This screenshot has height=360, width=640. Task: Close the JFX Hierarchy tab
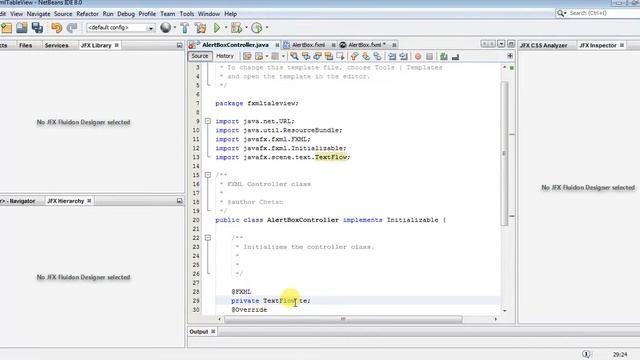pyautogui.click(x=89, y=201)
